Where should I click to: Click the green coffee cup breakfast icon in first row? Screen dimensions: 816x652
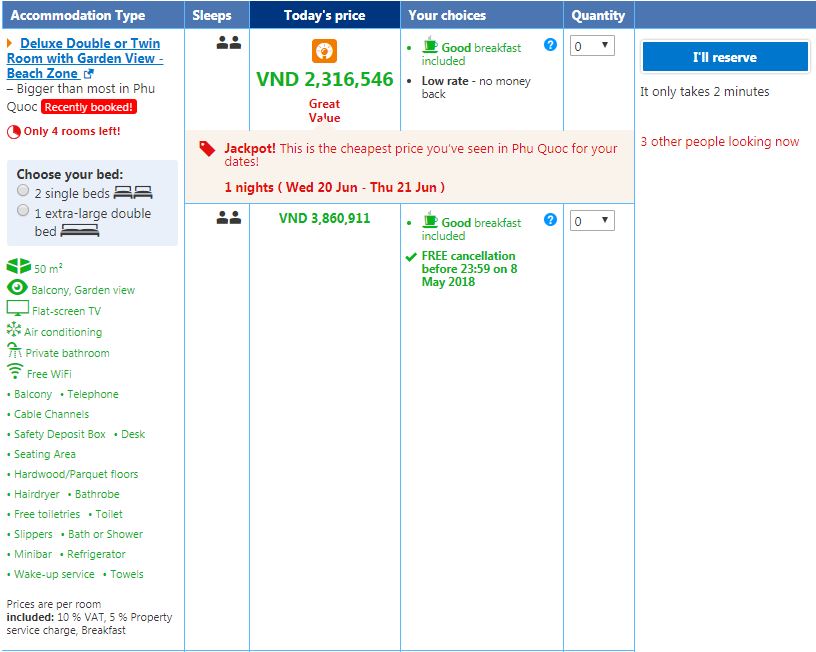coord(430,45)
